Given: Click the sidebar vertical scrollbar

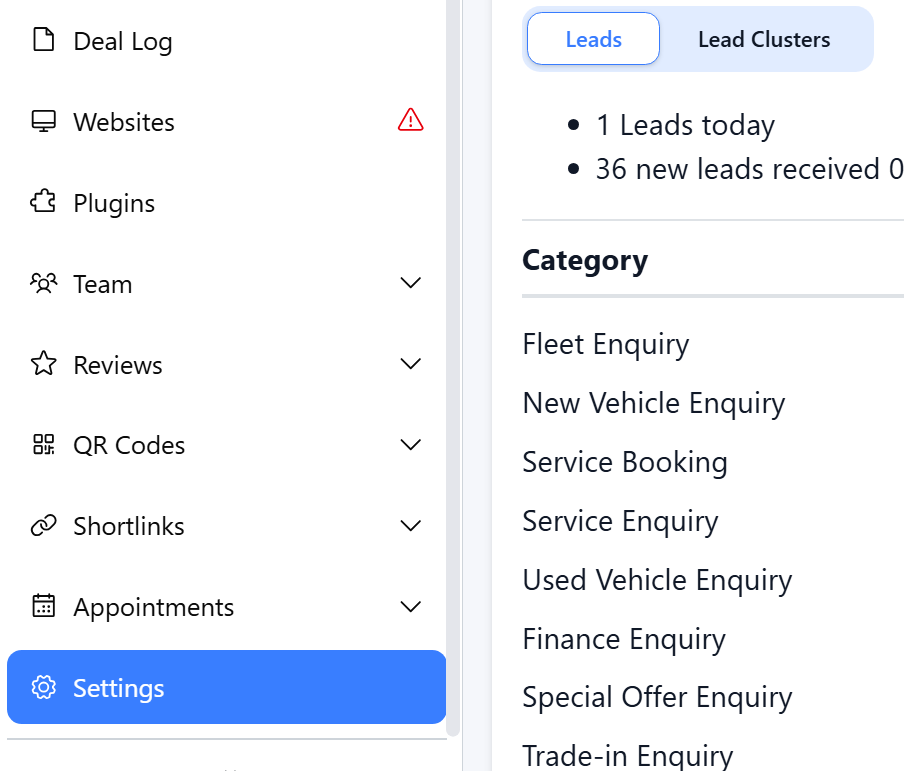Looking at the screenshot, I should (453, 360).
